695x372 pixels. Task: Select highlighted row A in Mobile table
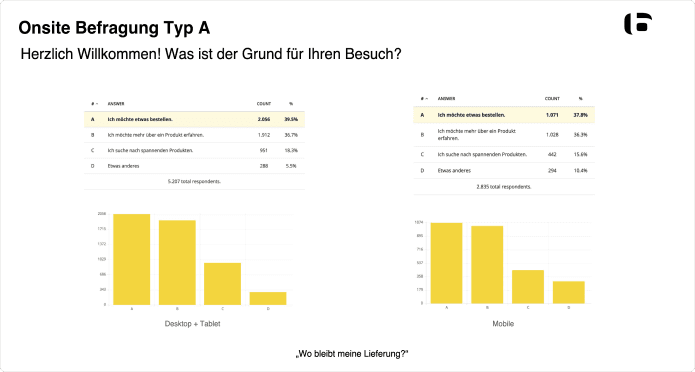504,115
